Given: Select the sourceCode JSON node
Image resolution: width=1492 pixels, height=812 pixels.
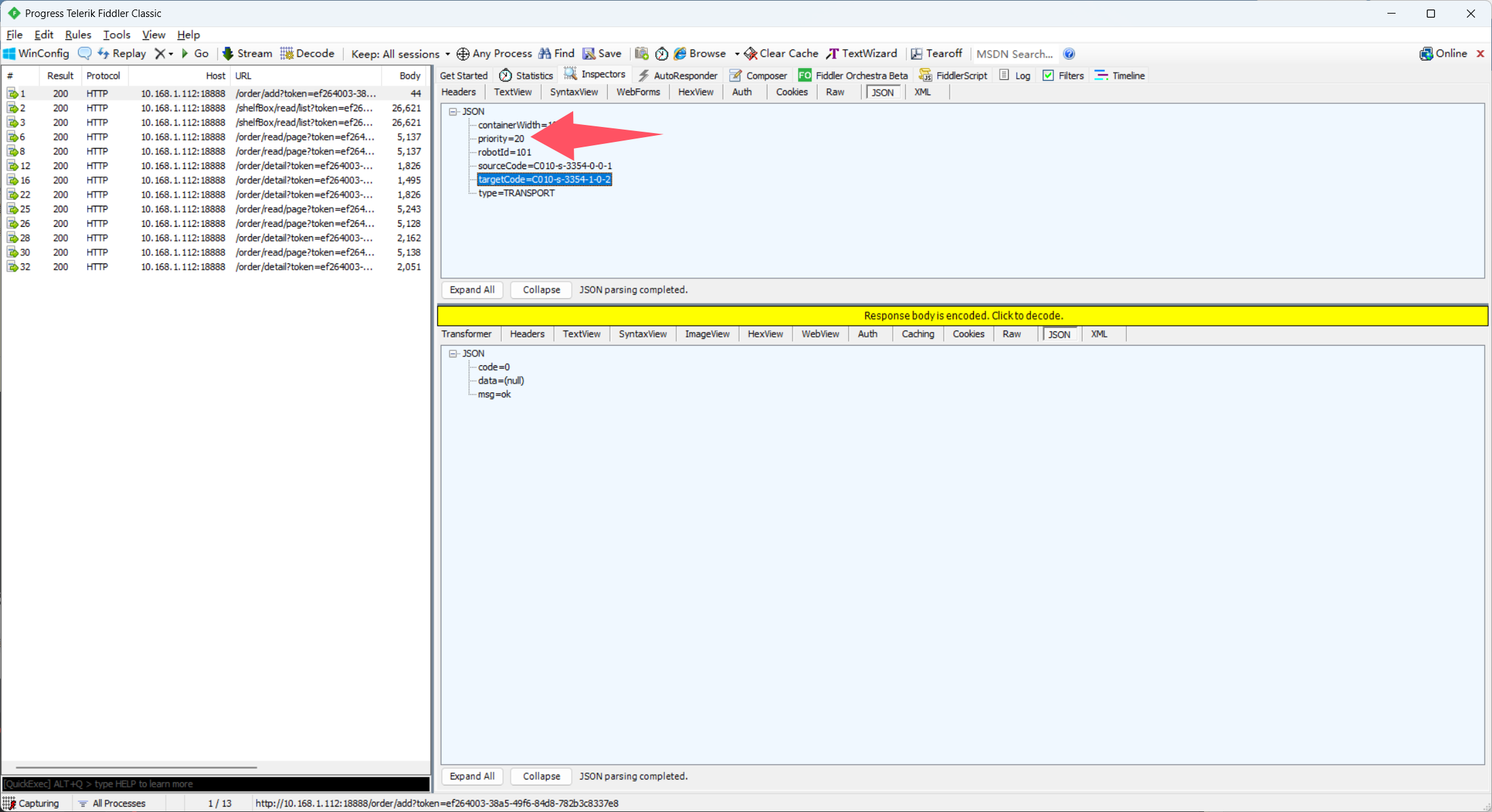Looking at the screenshot, I should (545, 166).
